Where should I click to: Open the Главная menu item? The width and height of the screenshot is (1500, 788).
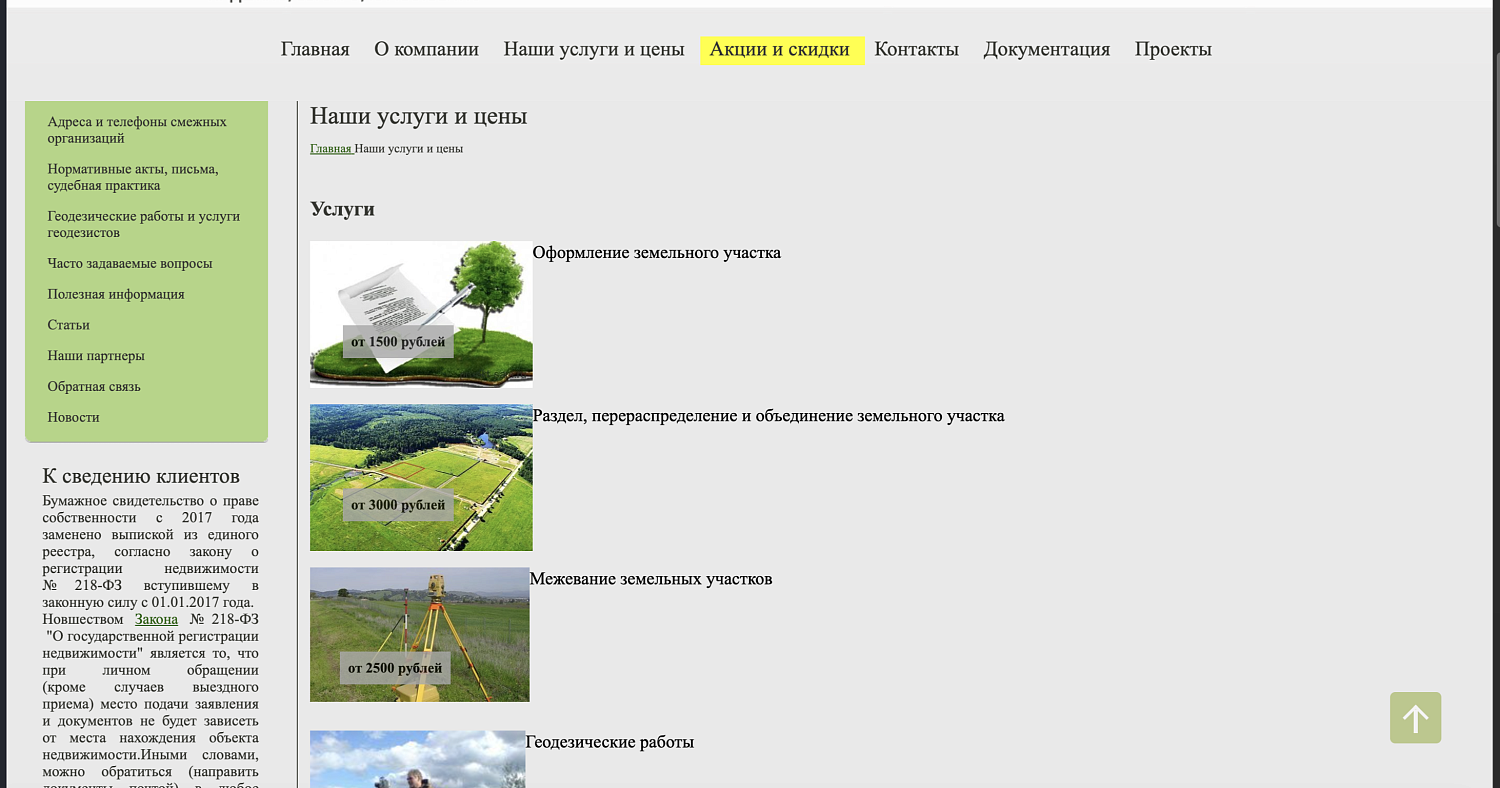click(x=315, y=49)
